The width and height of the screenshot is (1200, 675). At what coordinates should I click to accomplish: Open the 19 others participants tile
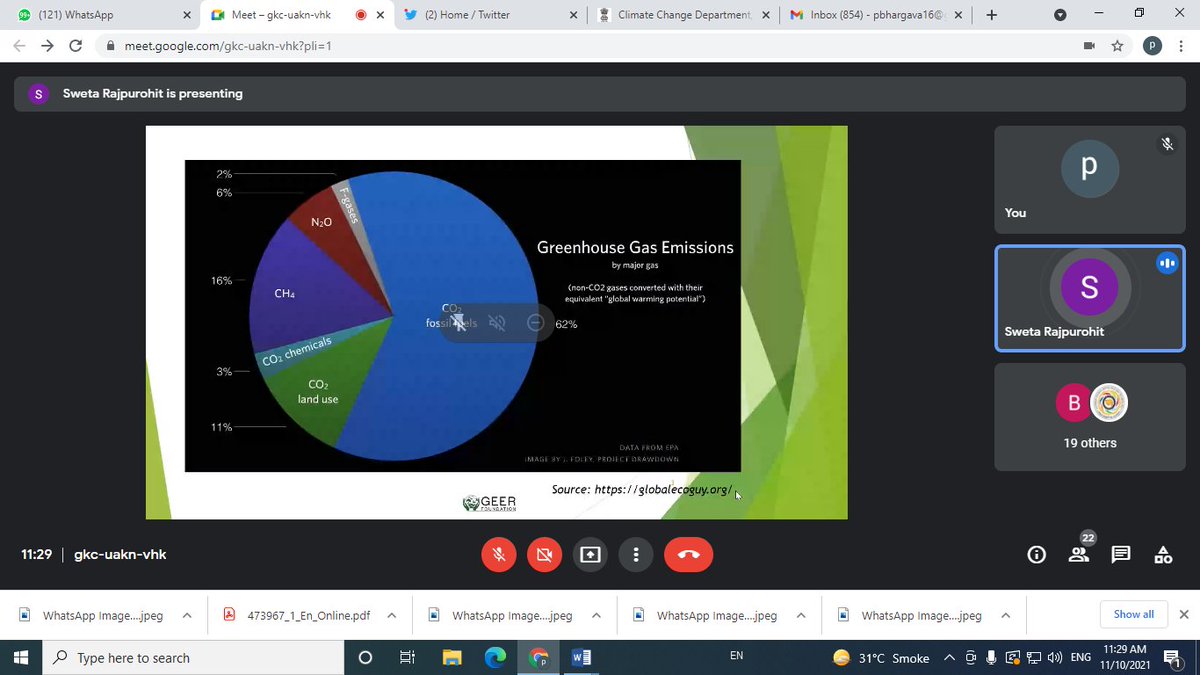point(1090,418)
